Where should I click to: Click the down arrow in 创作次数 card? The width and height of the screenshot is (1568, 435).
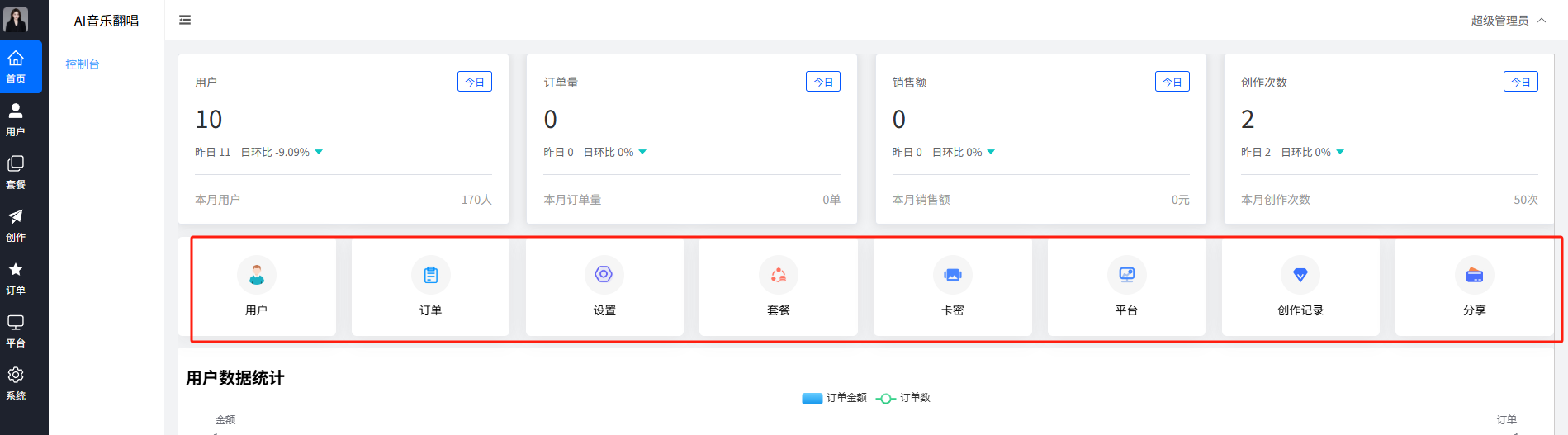tap(1340, 152)
